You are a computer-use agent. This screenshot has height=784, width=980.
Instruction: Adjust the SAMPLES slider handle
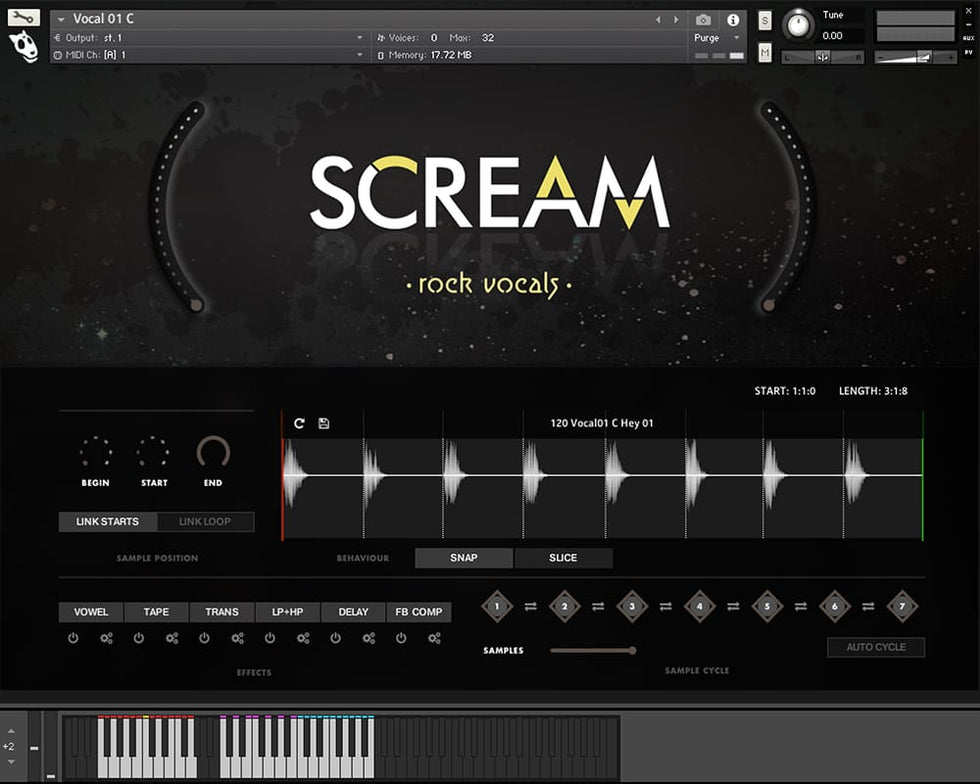pyautogui.click(x=632, y=651)
